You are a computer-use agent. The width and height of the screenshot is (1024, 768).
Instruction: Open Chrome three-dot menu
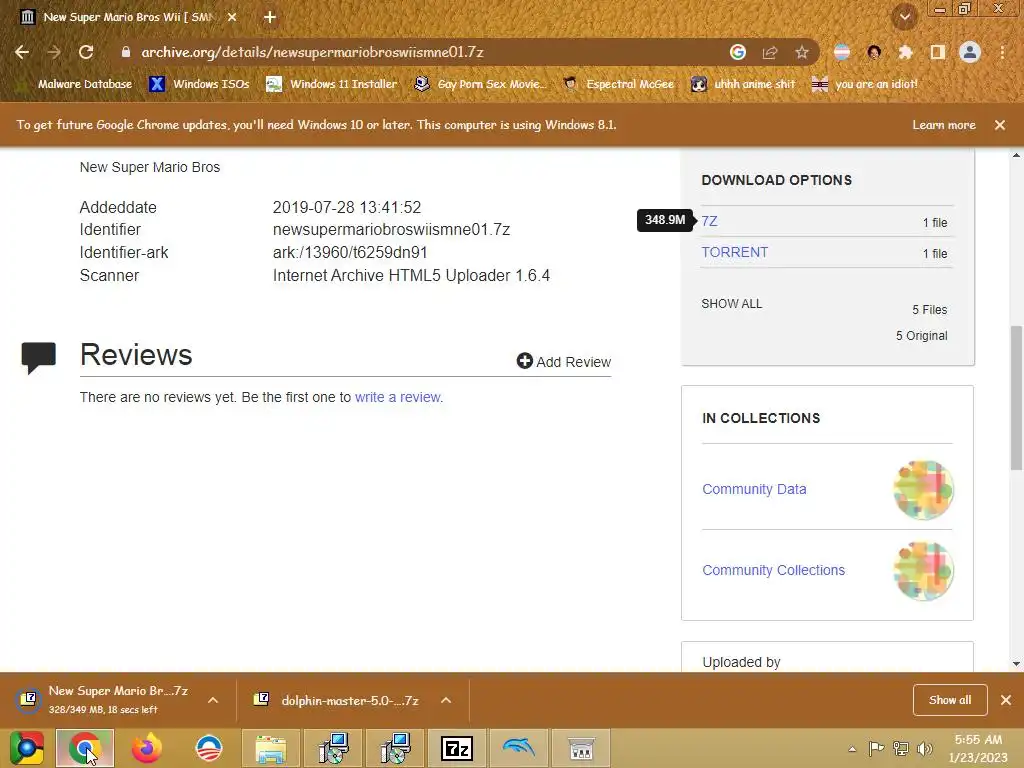[x=1002, y=52]
